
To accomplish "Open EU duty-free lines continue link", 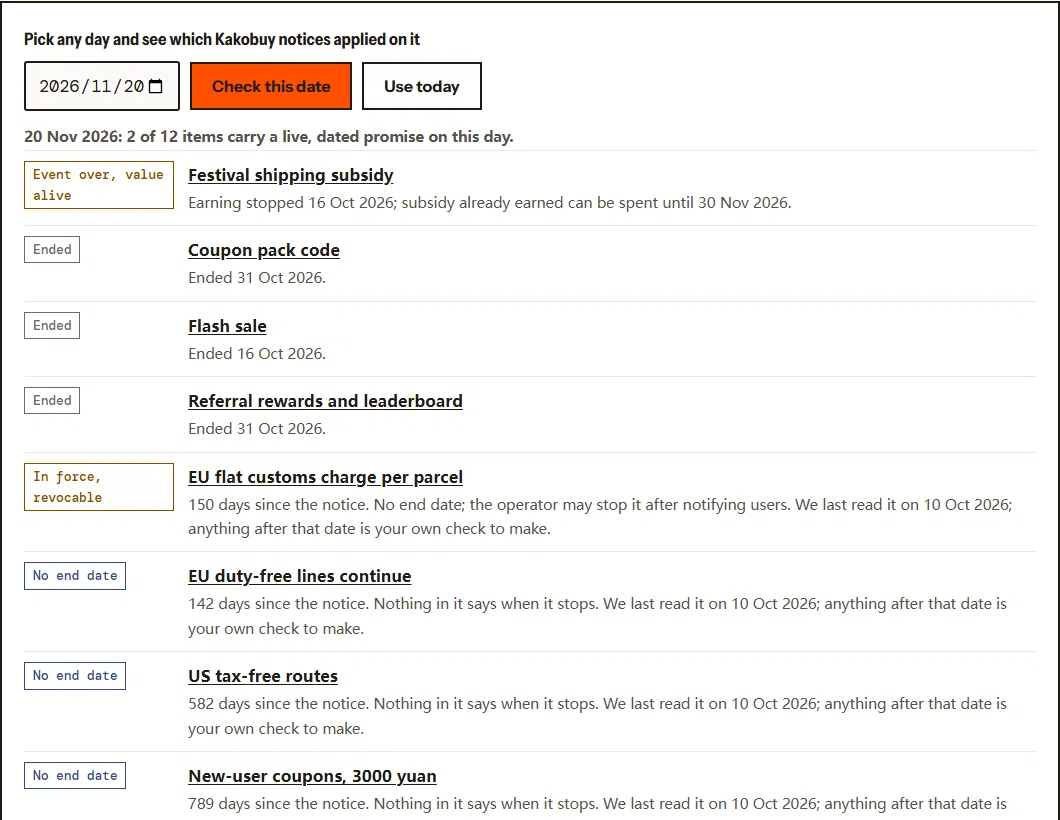I will [299, 576].
